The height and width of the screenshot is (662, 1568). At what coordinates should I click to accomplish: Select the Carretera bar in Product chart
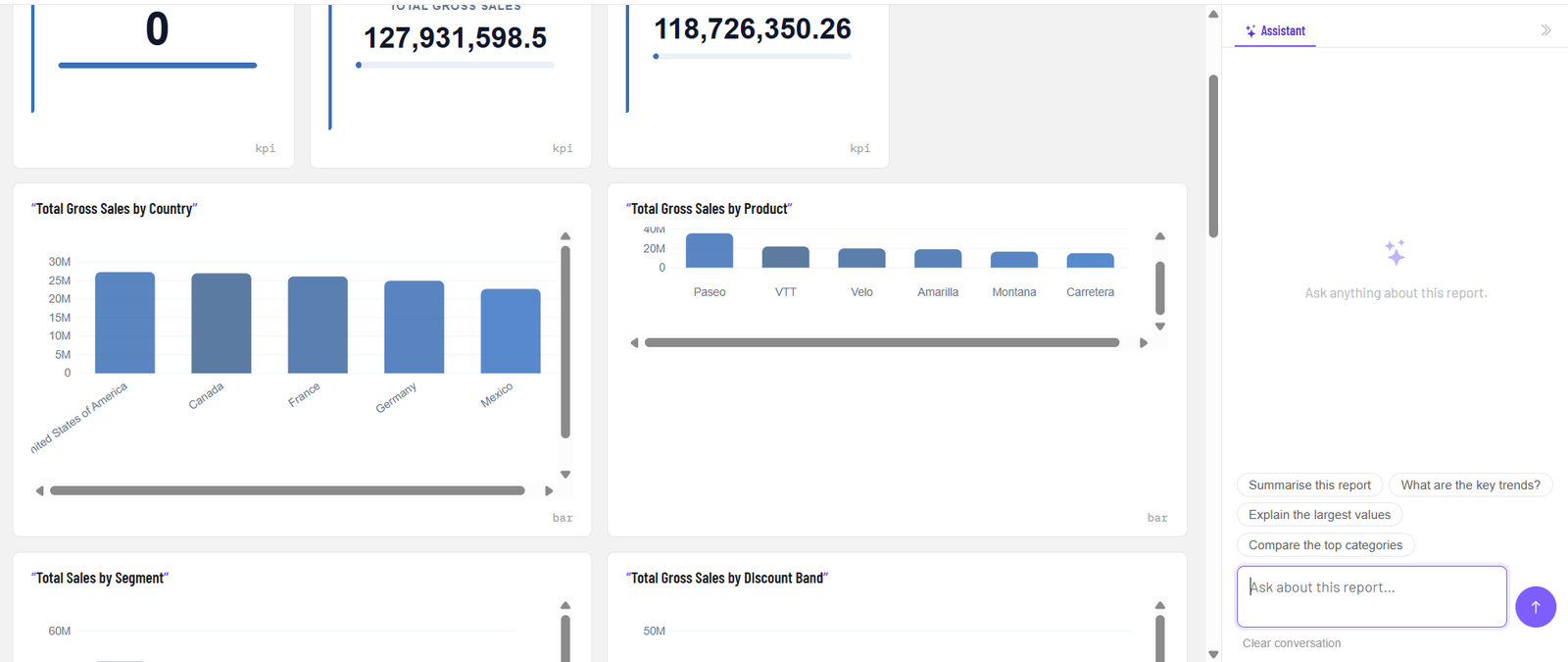(1090, 260)
